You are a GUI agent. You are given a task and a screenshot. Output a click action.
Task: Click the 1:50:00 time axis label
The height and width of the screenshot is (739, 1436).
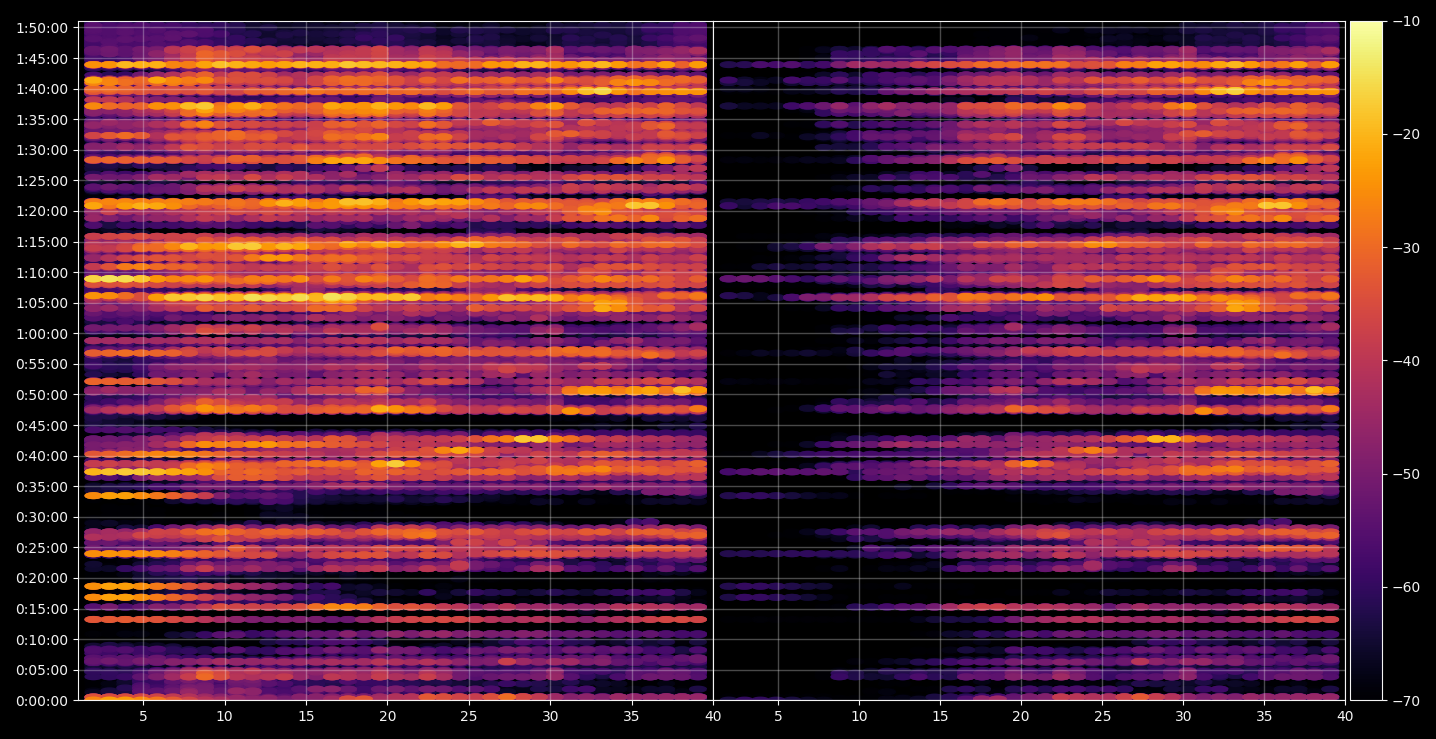[42, 28]
